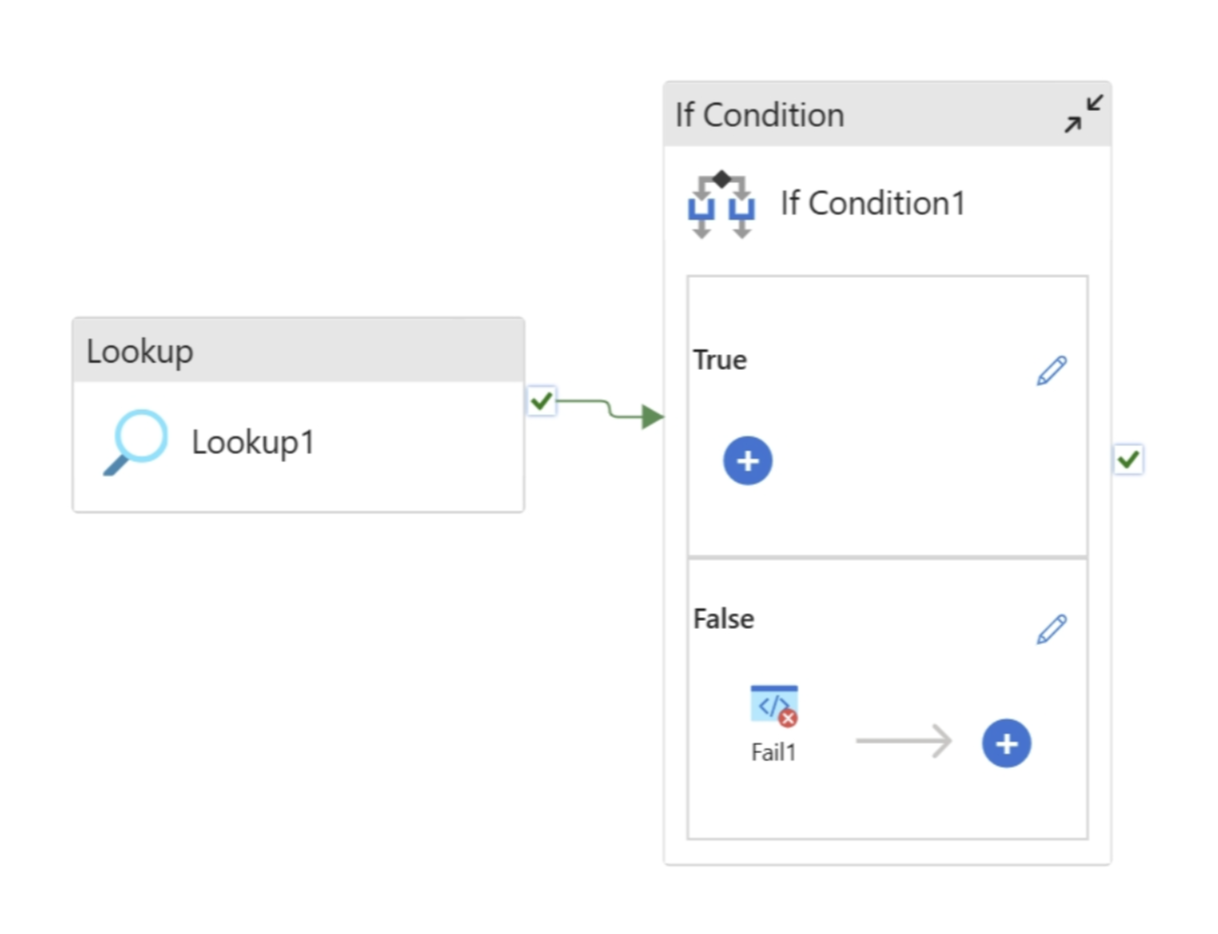Screen dimensions: 1218x934
Task: Select the True branch label
Action: pyautogui.click(x=720, y=360)
